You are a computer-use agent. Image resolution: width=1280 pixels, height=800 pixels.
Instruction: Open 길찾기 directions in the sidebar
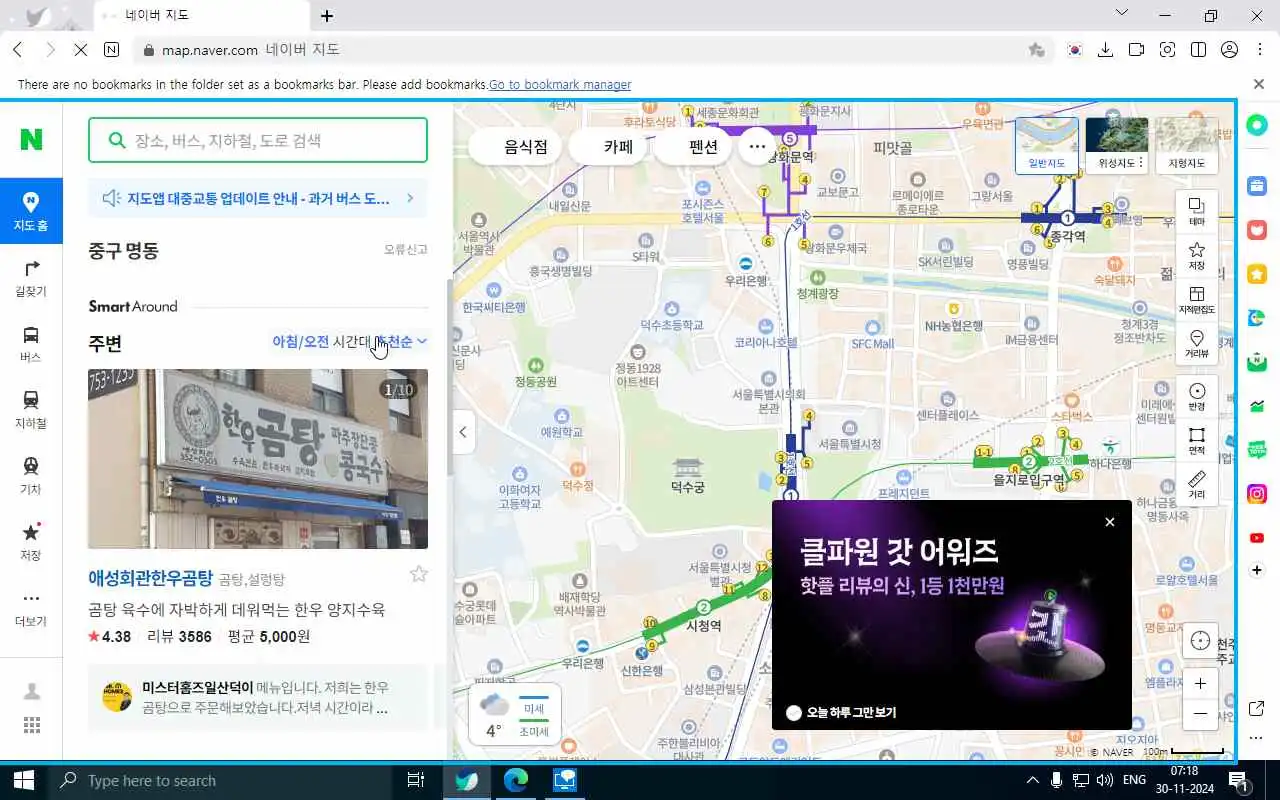point(31,277)
